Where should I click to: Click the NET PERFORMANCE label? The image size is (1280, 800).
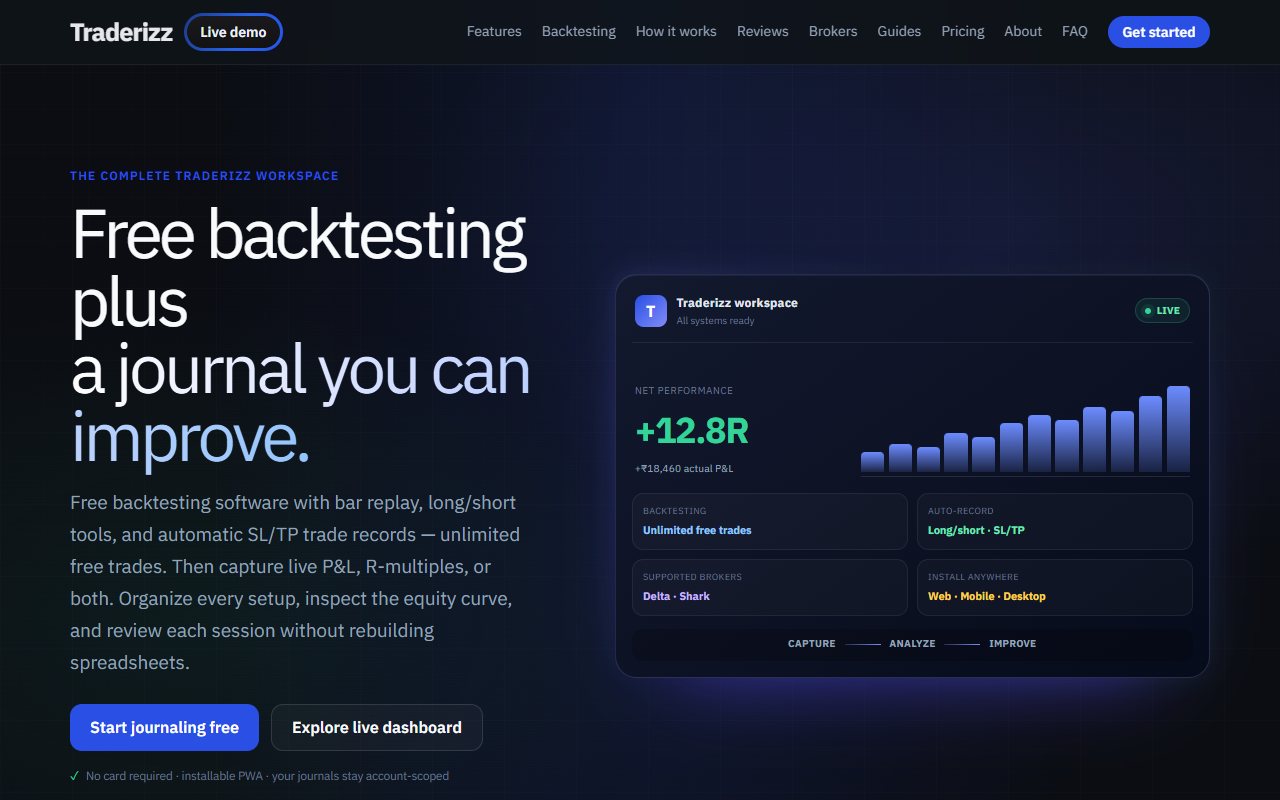pos(684,391)
